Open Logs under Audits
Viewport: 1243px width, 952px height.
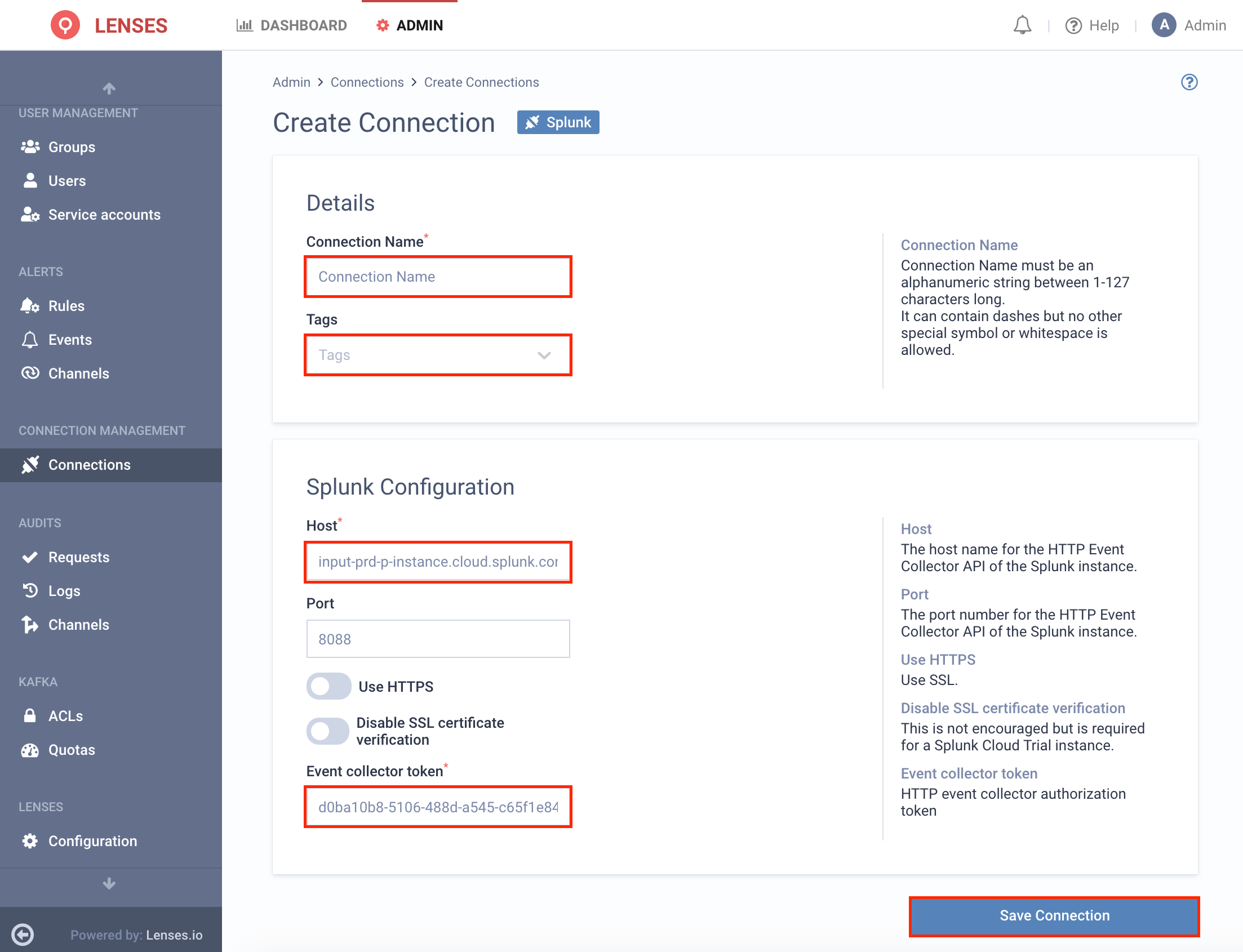click(111, 591)
